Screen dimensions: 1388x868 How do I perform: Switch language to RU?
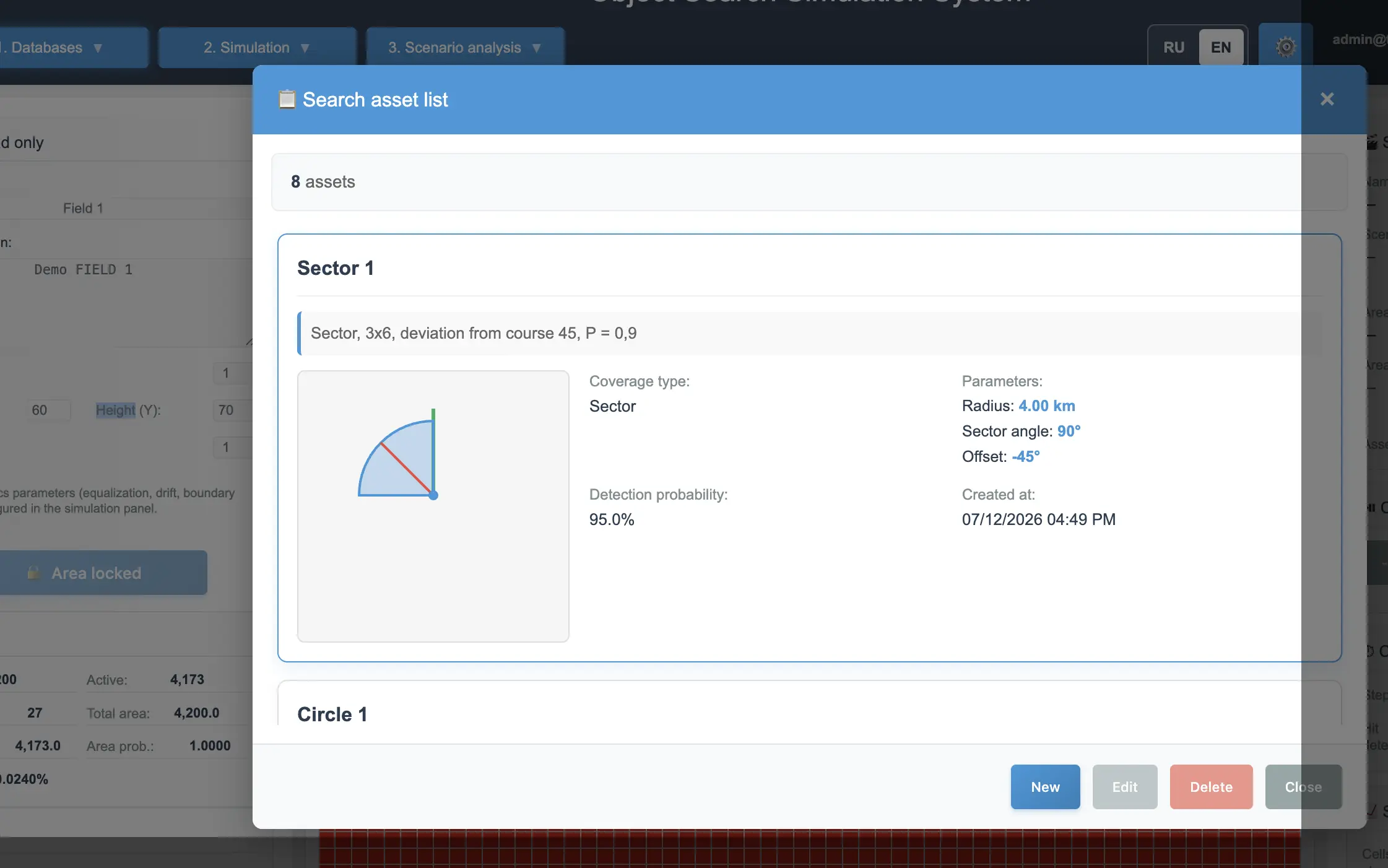1174,48
